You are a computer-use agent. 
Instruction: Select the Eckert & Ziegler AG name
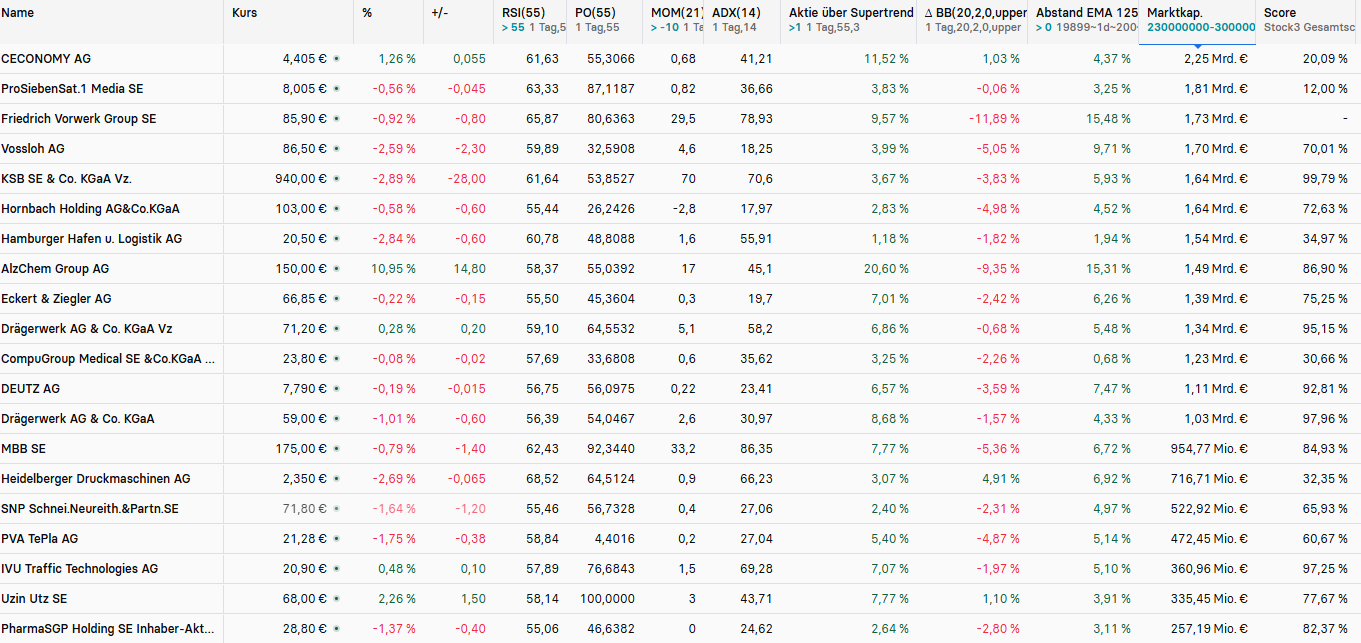57,299
